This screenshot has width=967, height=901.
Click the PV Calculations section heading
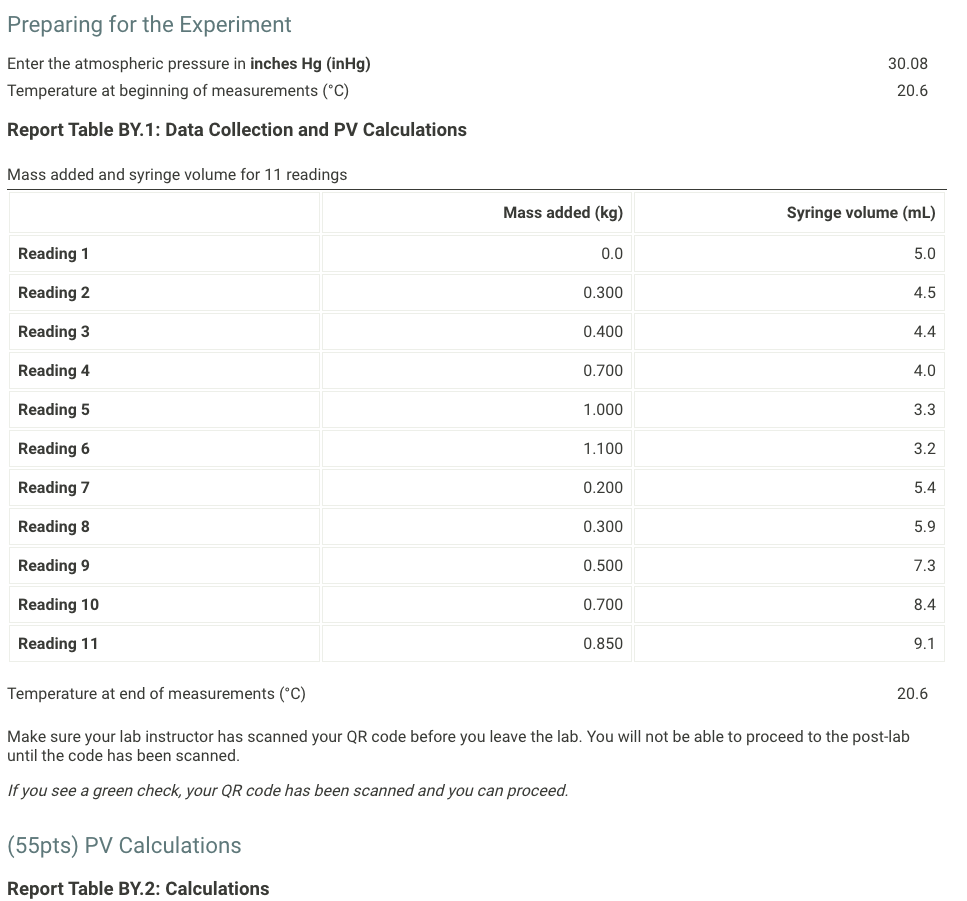[x=123, y=845]
